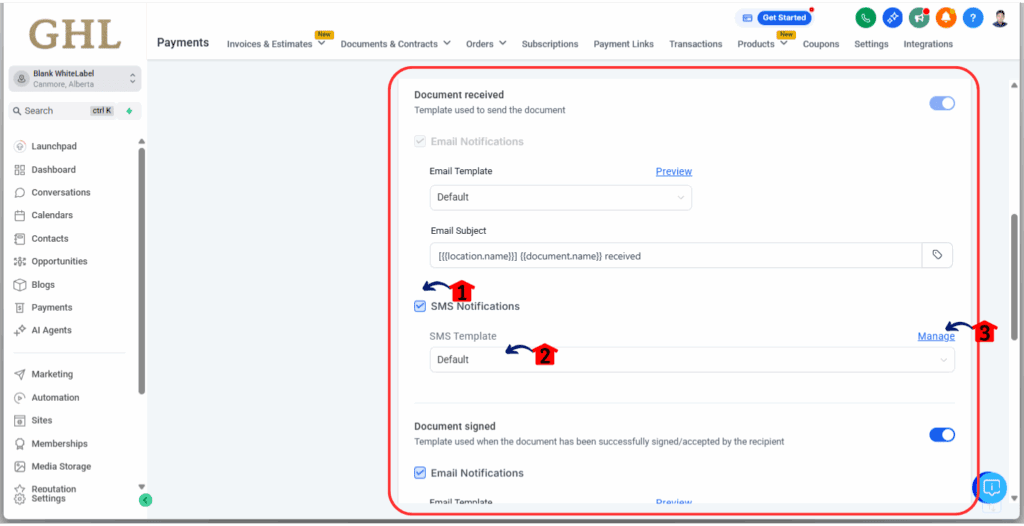Click the Launchpad rocket icon
This screenshot has width=1024, height=526.
[20, 146]
